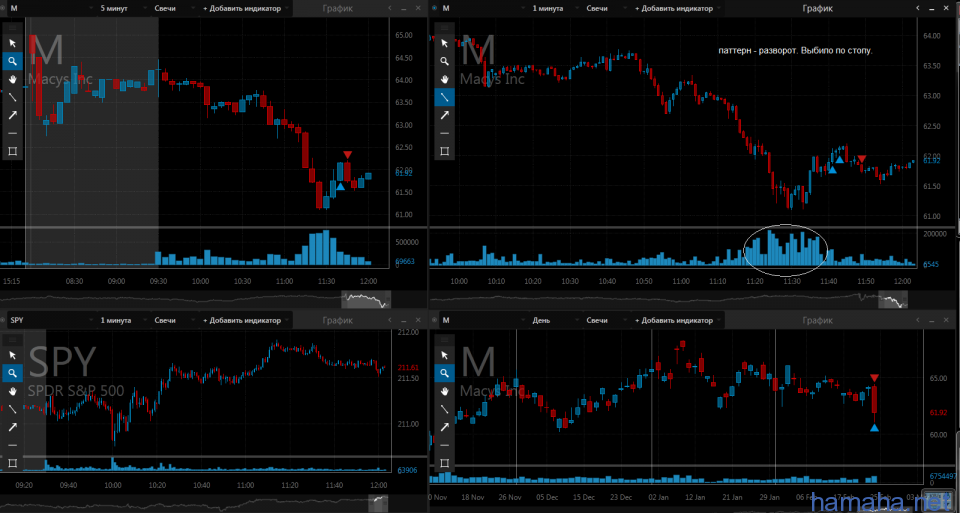Select the rectangle tool in the 5-minute M chart
Image resolution: width=960 pixels, height=513 pixels.
coord(12,151)
